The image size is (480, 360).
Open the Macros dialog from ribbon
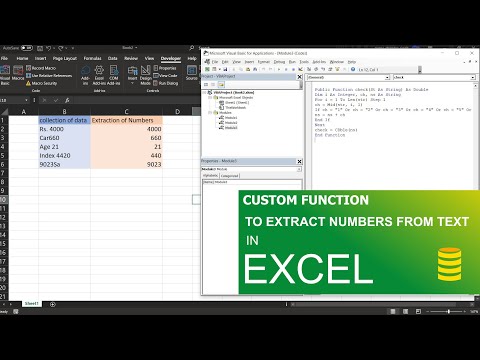[x=18, y=73]
